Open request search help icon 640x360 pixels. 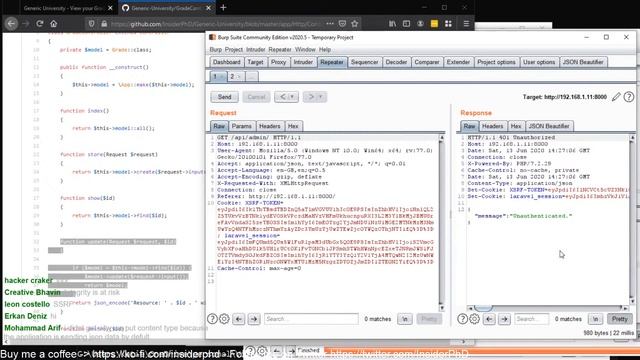(212, 319)
